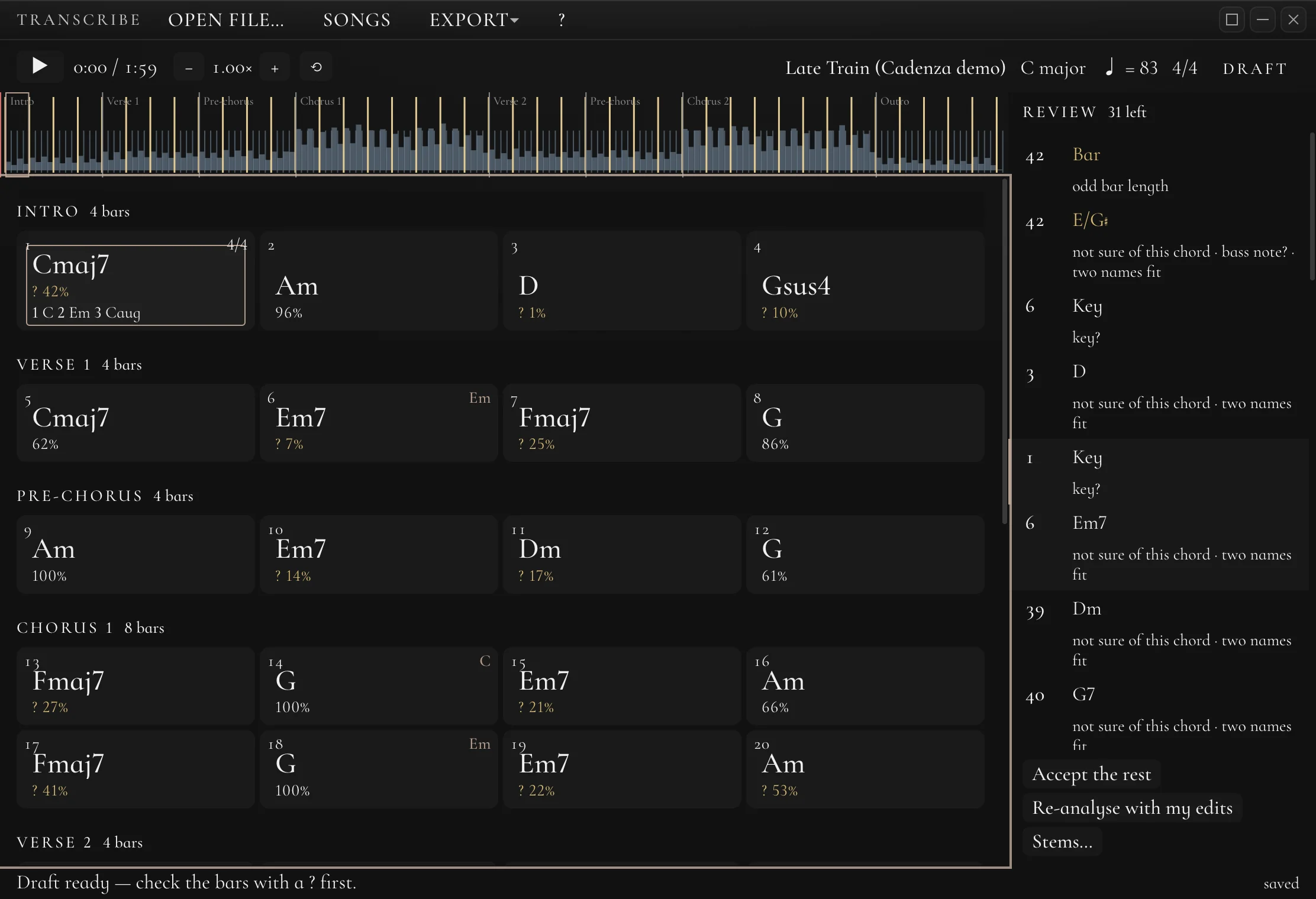Select bar 10 Em7 chord card
The width and height of the screenshot is (1316, 899).
point(379,554)
